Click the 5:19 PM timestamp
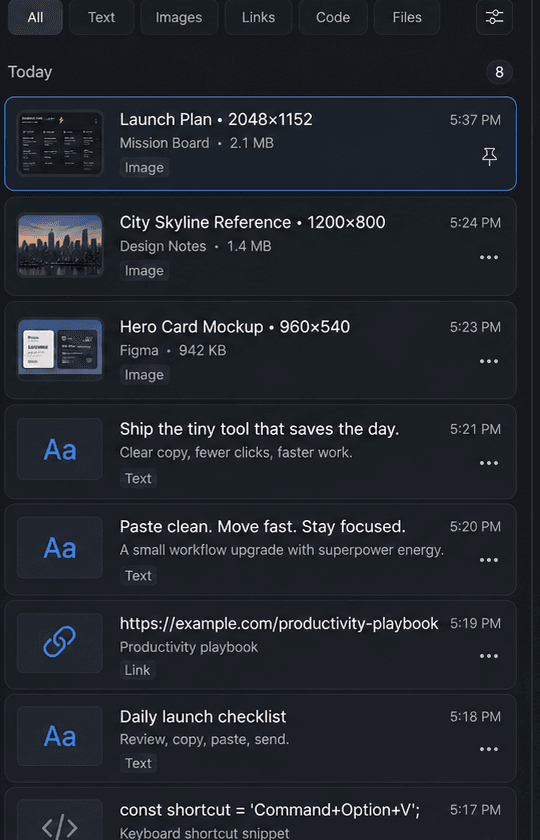This screenshot has width=540, height=840. [475, 624]
